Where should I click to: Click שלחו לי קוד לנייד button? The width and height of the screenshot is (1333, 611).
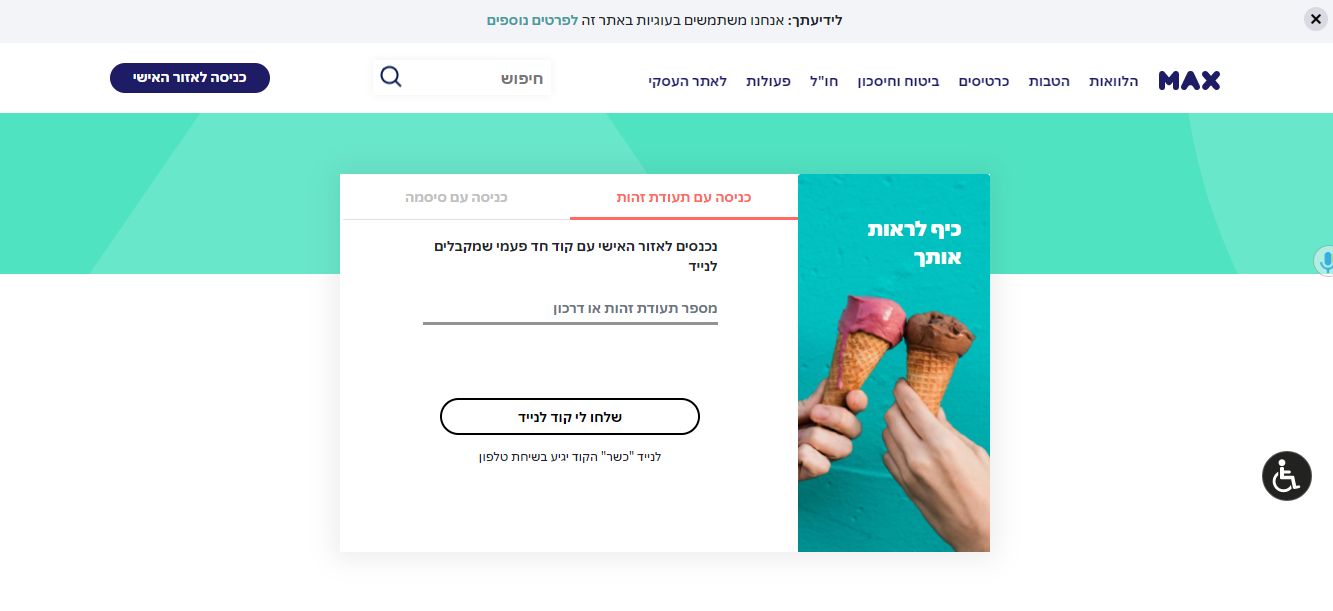pos(570,417)
